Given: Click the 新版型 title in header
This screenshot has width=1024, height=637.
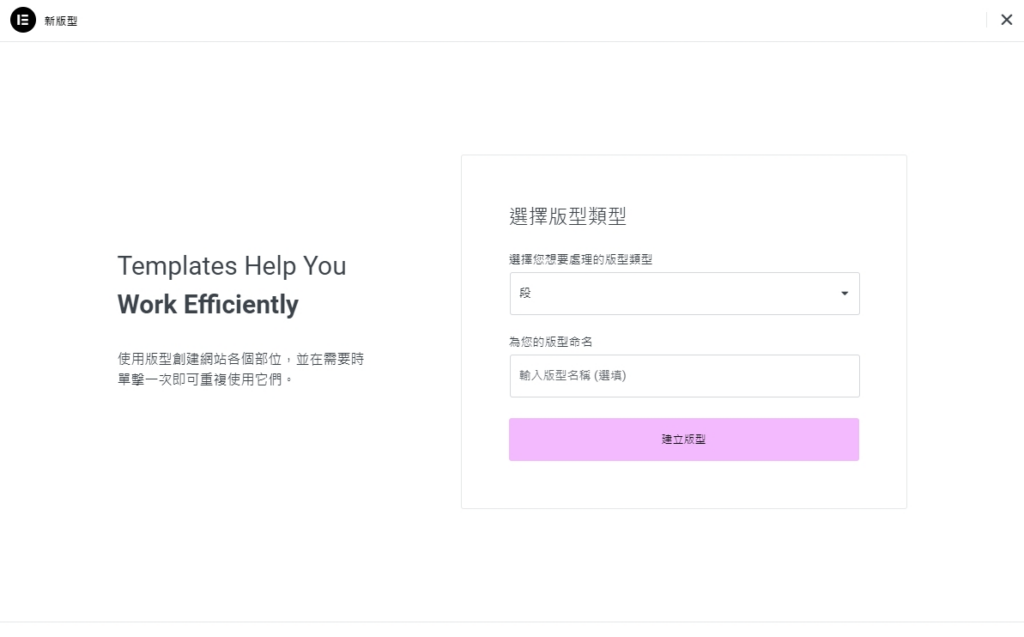Looking at the screenshot, I should point(61,21).
